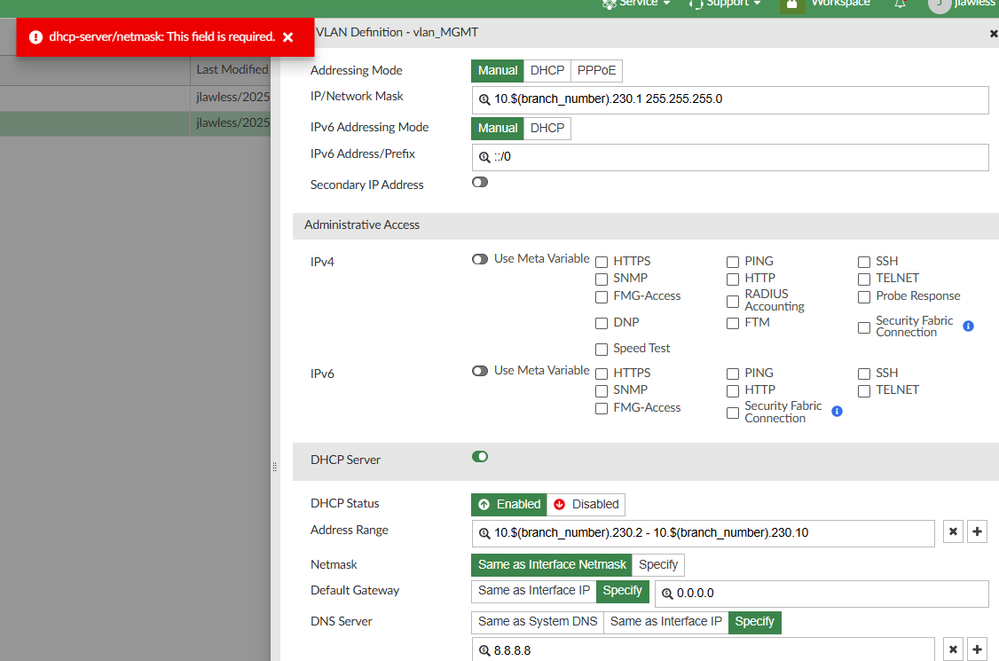
Task: Toggle Secondary IP Address switch
Action: (480, 182)
